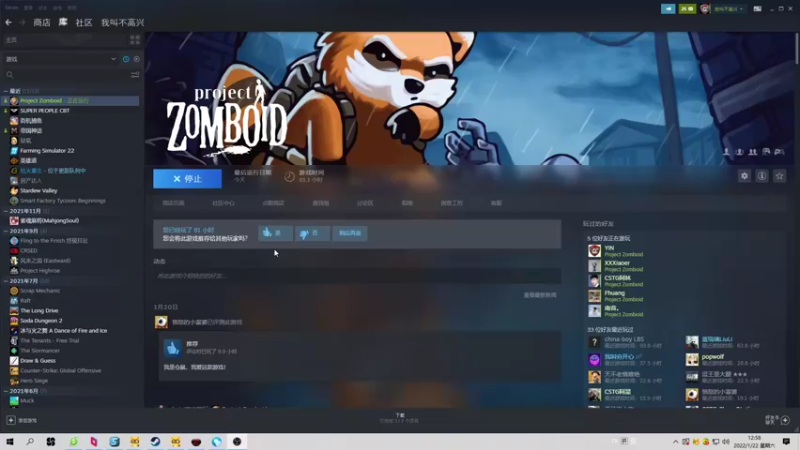
Task: Click the blue 停止 stop button
Action: [187, 179]
